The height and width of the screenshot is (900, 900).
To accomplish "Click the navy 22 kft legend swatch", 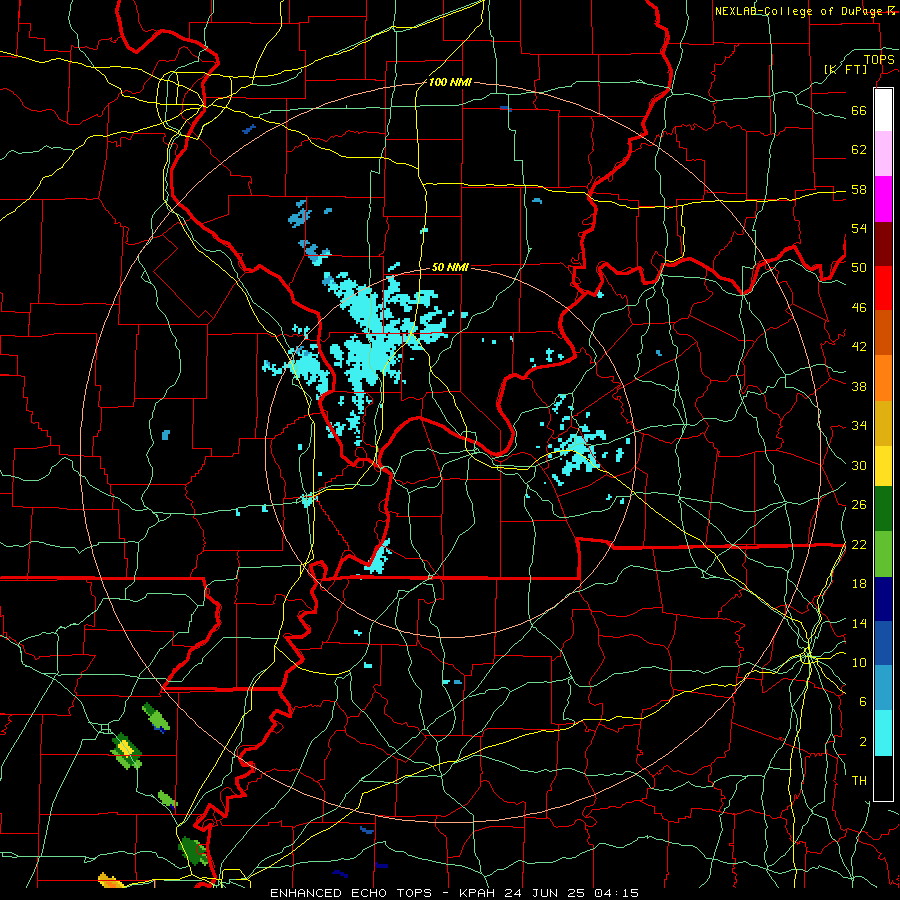I will pos(883,599).
